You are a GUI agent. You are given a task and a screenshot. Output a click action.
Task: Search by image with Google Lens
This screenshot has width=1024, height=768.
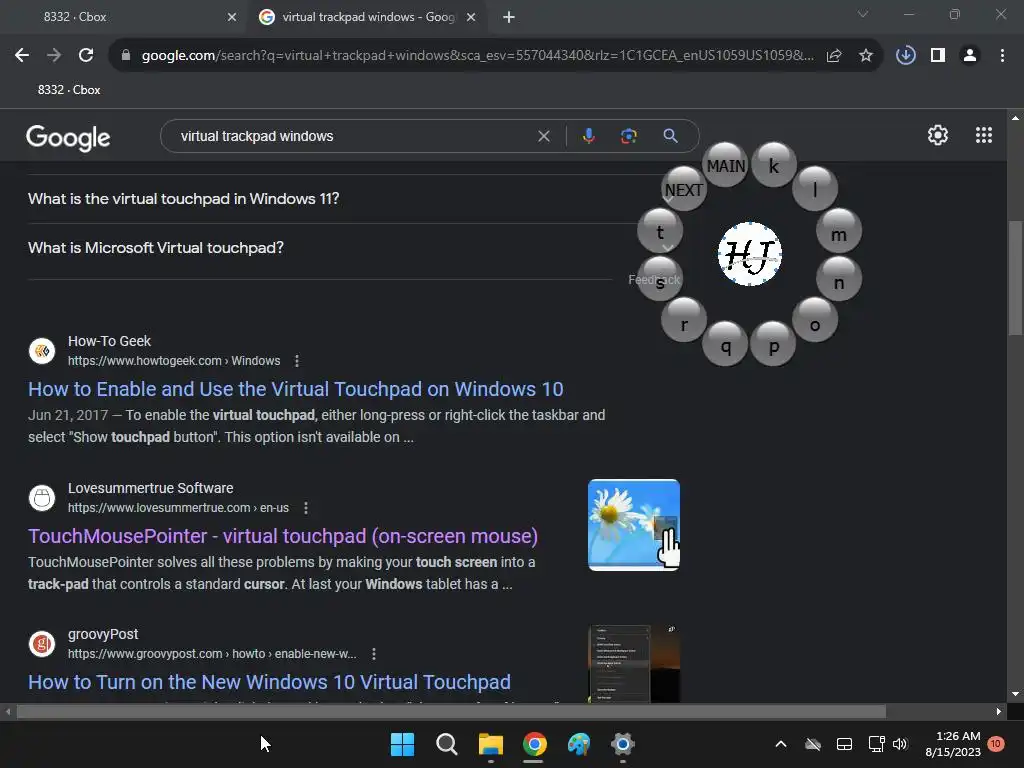(628, 136)
